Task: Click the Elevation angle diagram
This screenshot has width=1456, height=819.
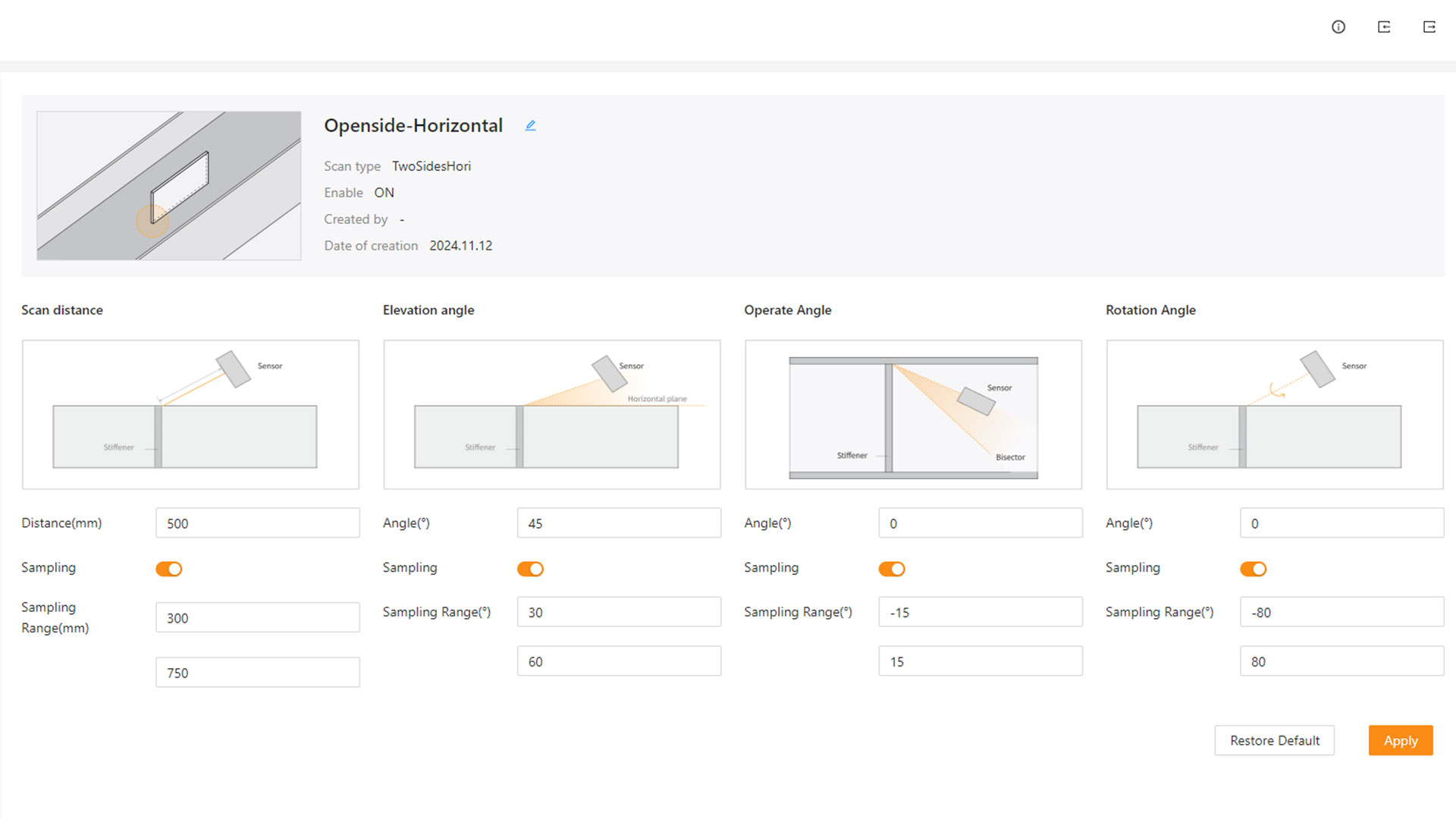Action: point(552,415)
